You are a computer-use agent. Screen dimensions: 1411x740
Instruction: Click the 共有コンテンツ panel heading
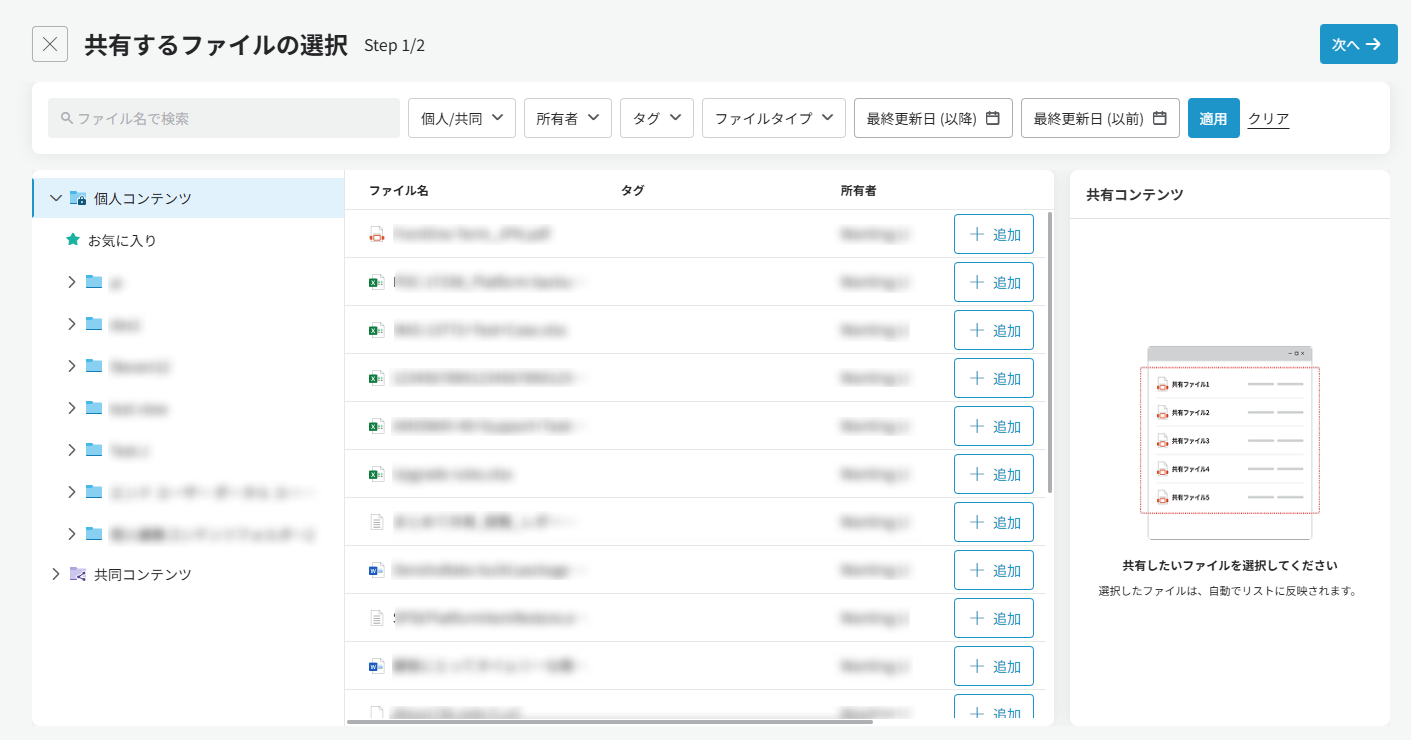pyautogui.click(x=1135, y=194)
